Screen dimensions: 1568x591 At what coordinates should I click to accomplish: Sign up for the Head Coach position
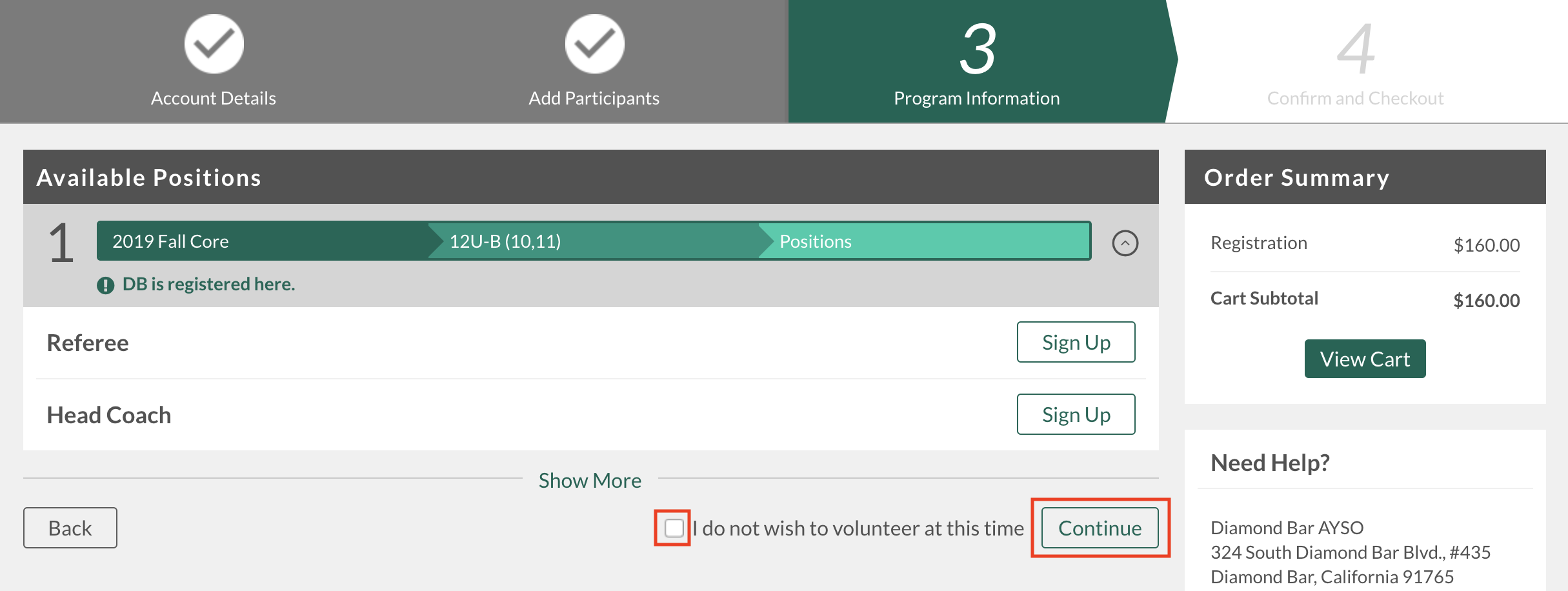[1076, 414]
